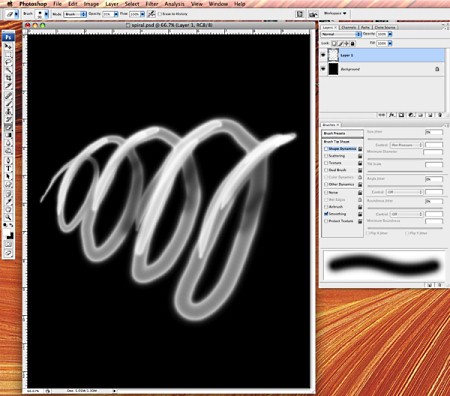Open options bar Opacity arrow
Viewport: 450px width, 396px height.
(116, 14)
